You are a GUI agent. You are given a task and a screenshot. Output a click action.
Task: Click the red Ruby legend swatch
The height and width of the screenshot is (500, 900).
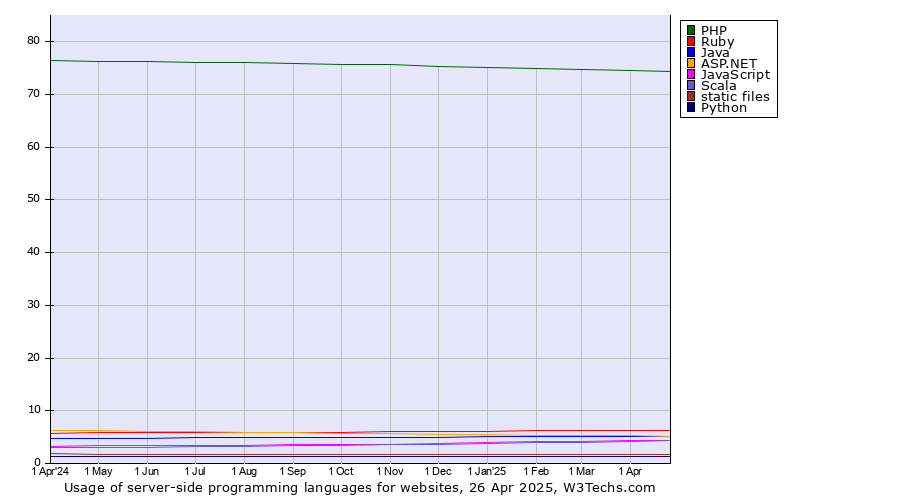point(691,41)
